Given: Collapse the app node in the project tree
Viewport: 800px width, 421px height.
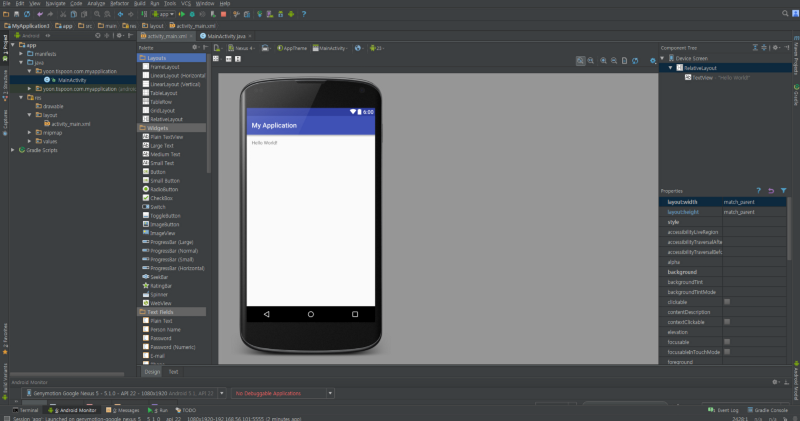Looking at the screenshot, I should pos(13,45).
